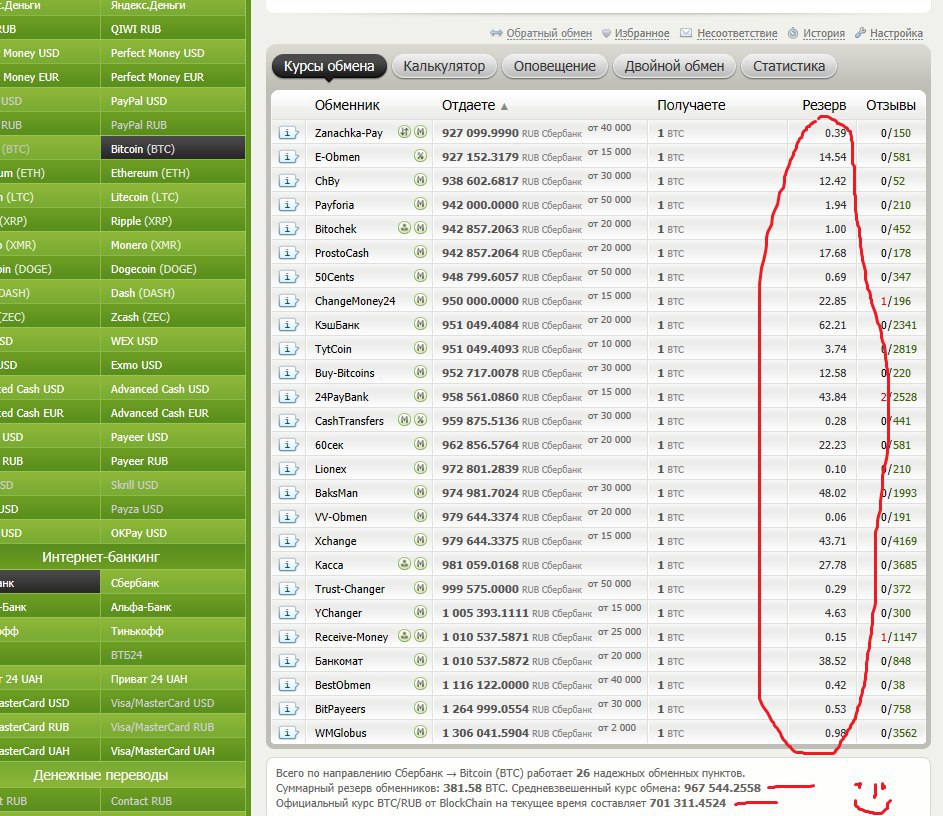Open info icon for Zanachka-Pay row
Image resolution: width=943 pixels, height=816 pixels.
tap(288, 133)
